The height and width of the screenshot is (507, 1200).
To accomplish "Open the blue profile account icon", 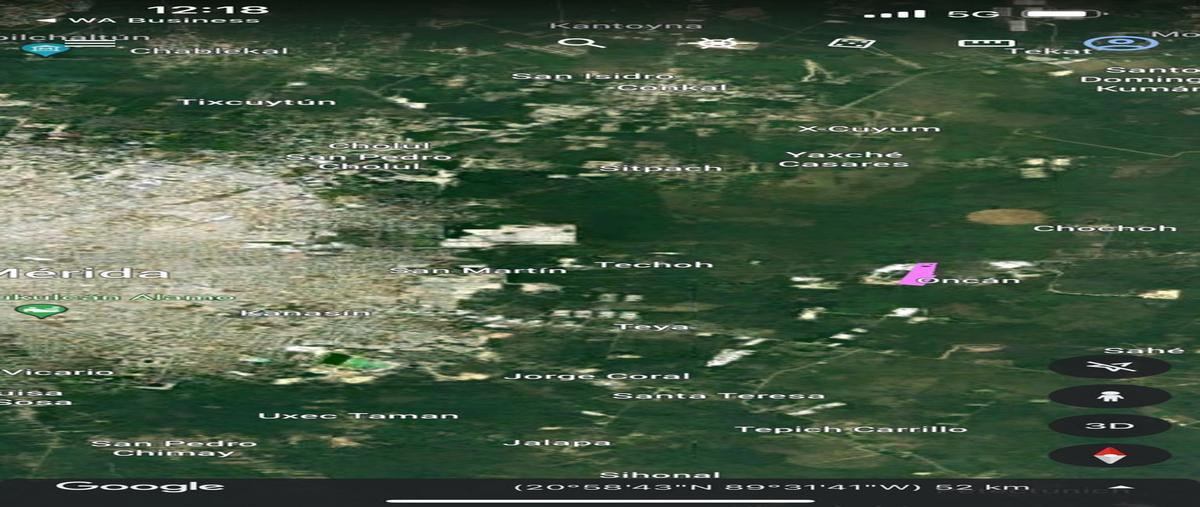I will [x=1121, y=43].
